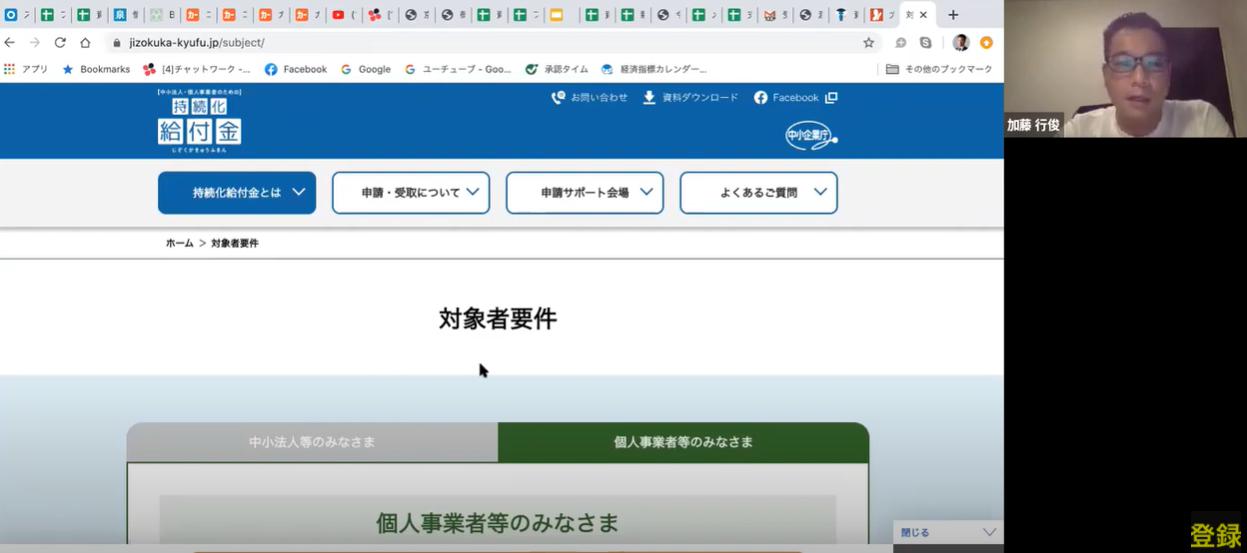Screen dimensions: 1247x553
Task: Open 資料ダウンロード link in header
Action: [x=691, y=97]
